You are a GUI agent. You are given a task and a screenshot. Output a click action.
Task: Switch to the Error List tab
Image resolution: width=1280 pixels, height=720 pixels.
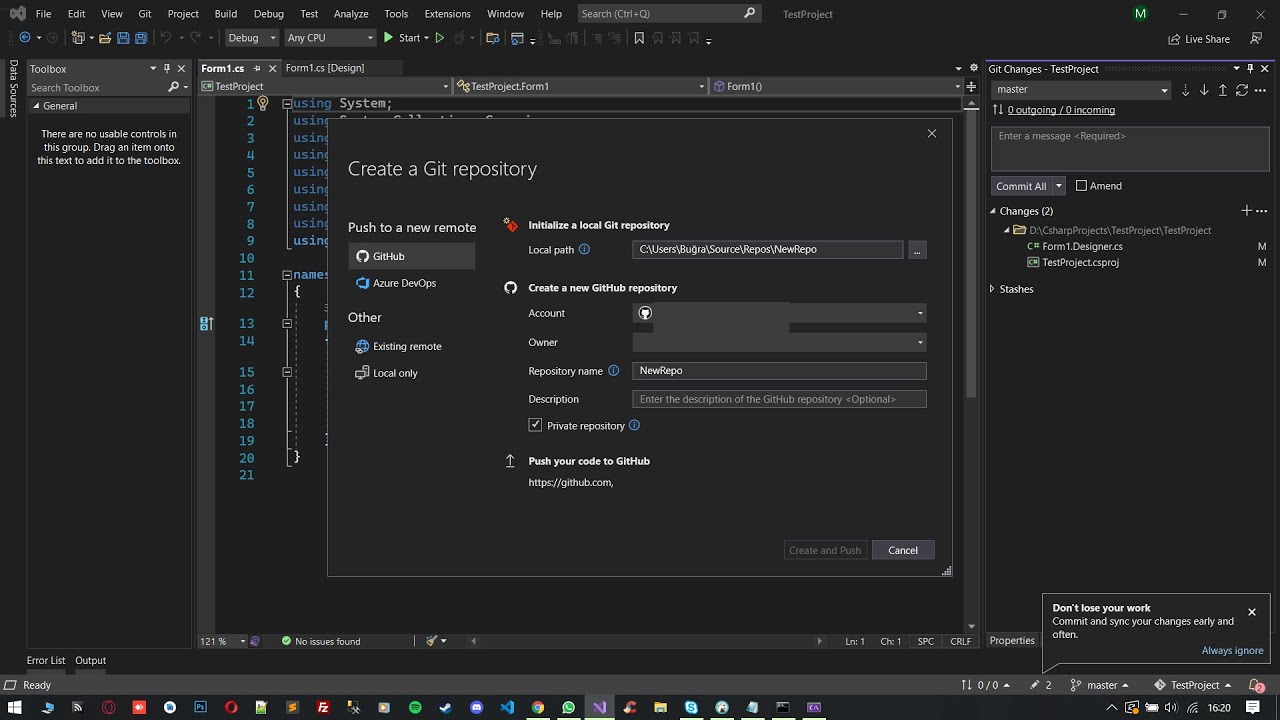46,660
